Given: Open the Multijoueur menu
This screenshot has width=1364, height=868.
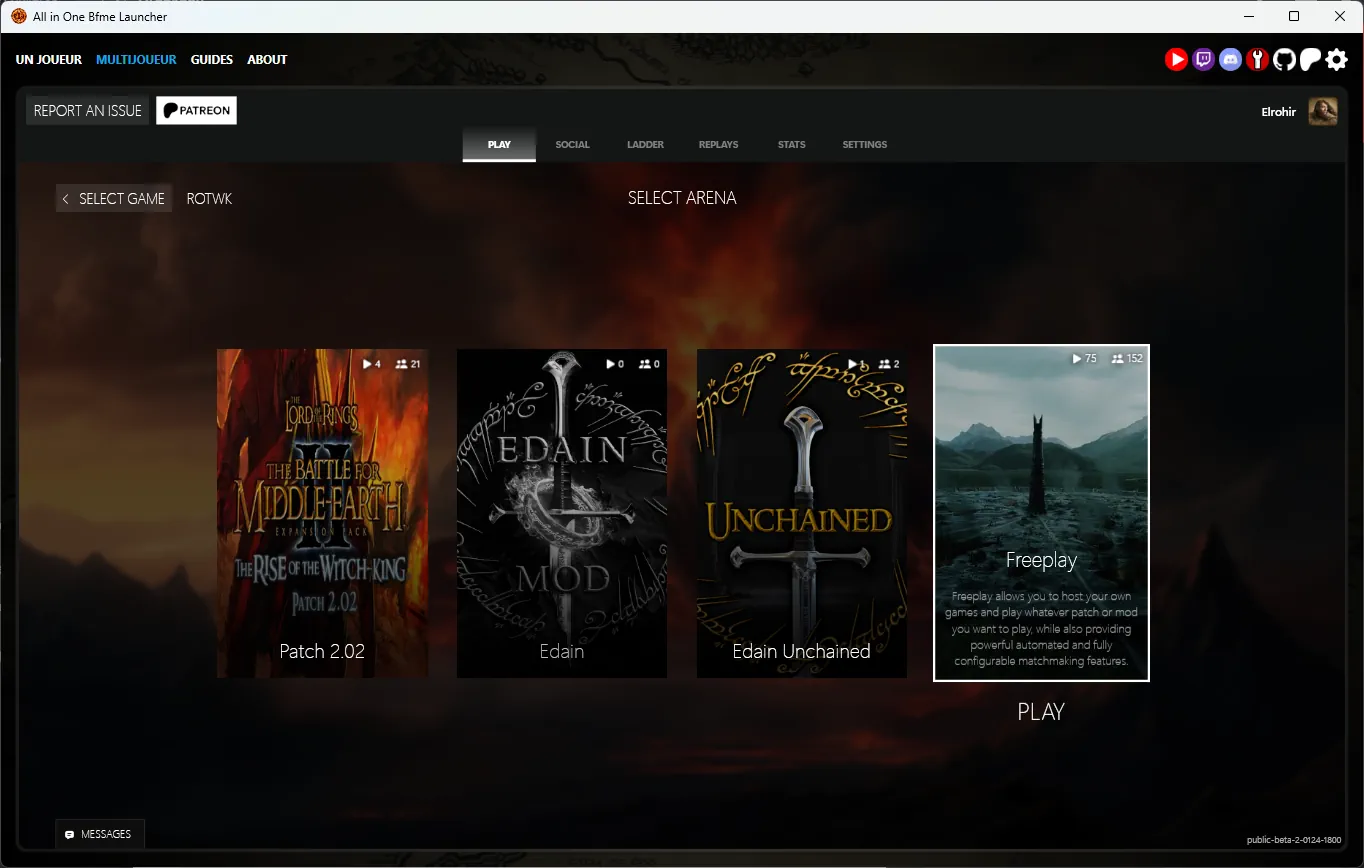Looking at the screenshot, I should [x=136, y=60].
